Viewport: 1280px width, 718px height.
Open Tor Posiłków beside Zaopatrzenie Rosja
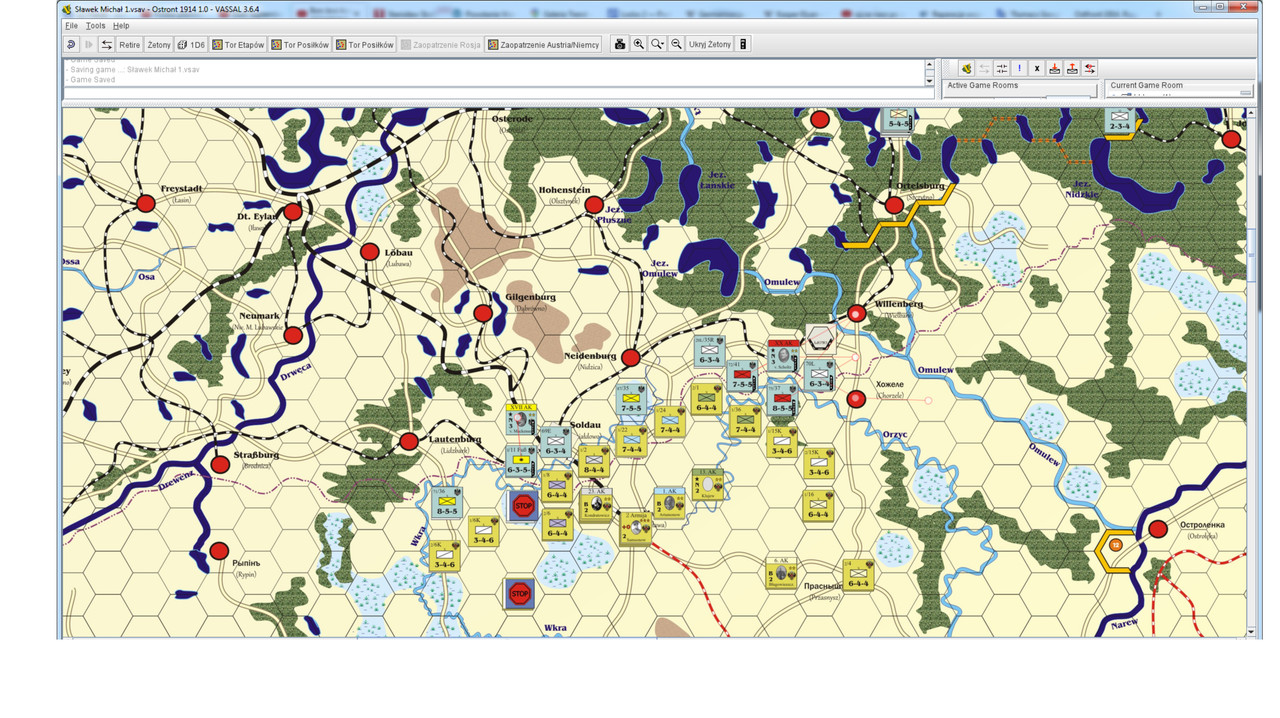pos(365,45)
